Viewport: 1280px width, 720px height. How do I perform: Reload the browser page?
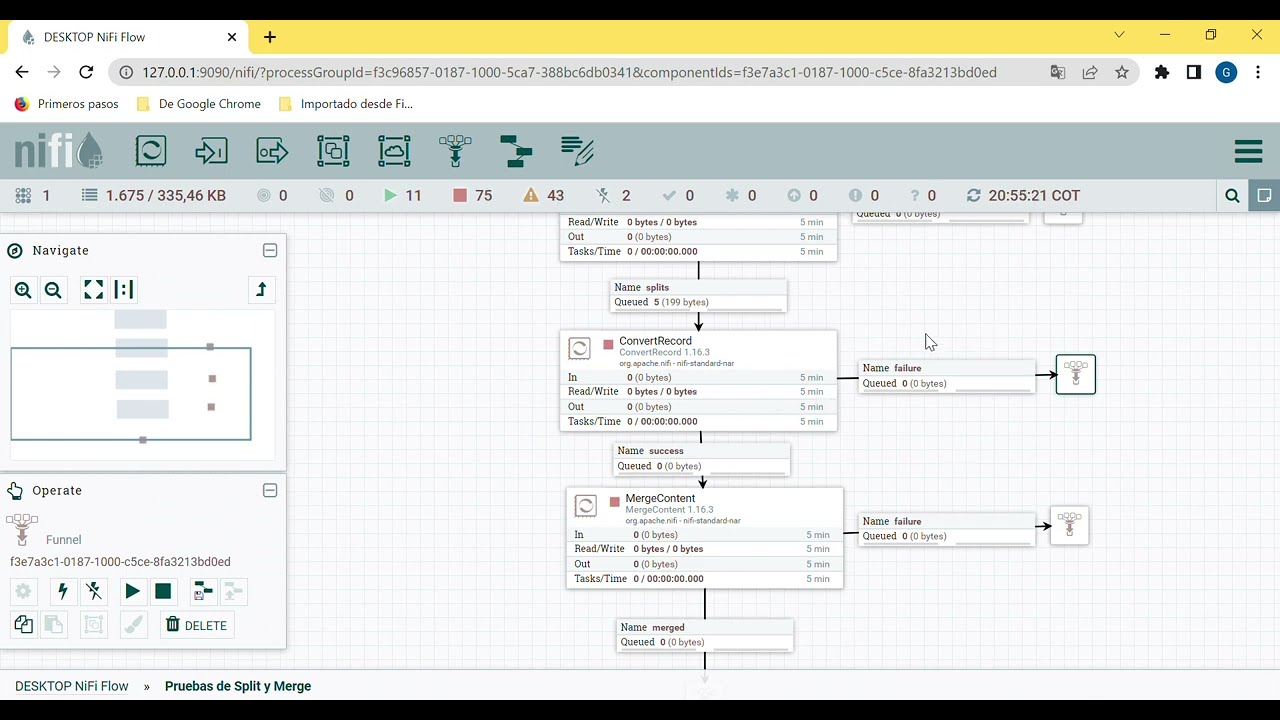(x=86, y=72)
